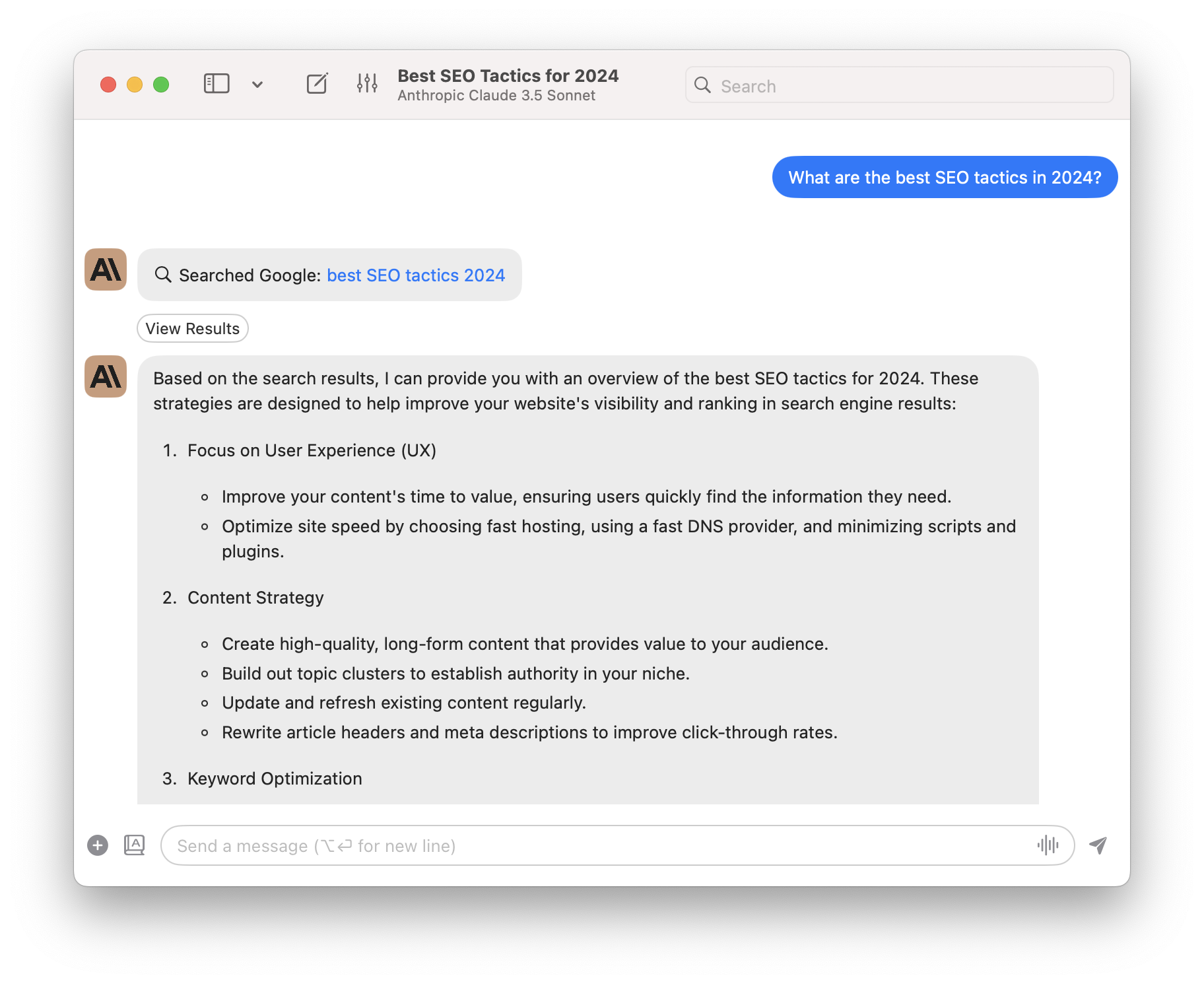Click the Anthropic avatar beside response text
This screenshot has width=1204, height=984.
point(106,376)
